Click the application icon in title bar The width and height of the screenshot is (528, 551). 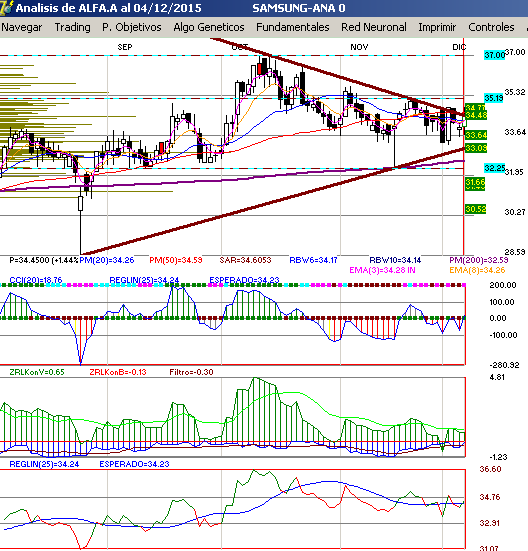tap(6, 8)
